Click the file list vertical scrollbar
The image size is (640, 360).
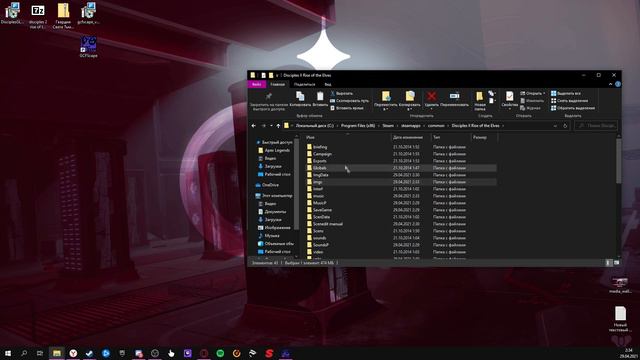pos(618,161)
